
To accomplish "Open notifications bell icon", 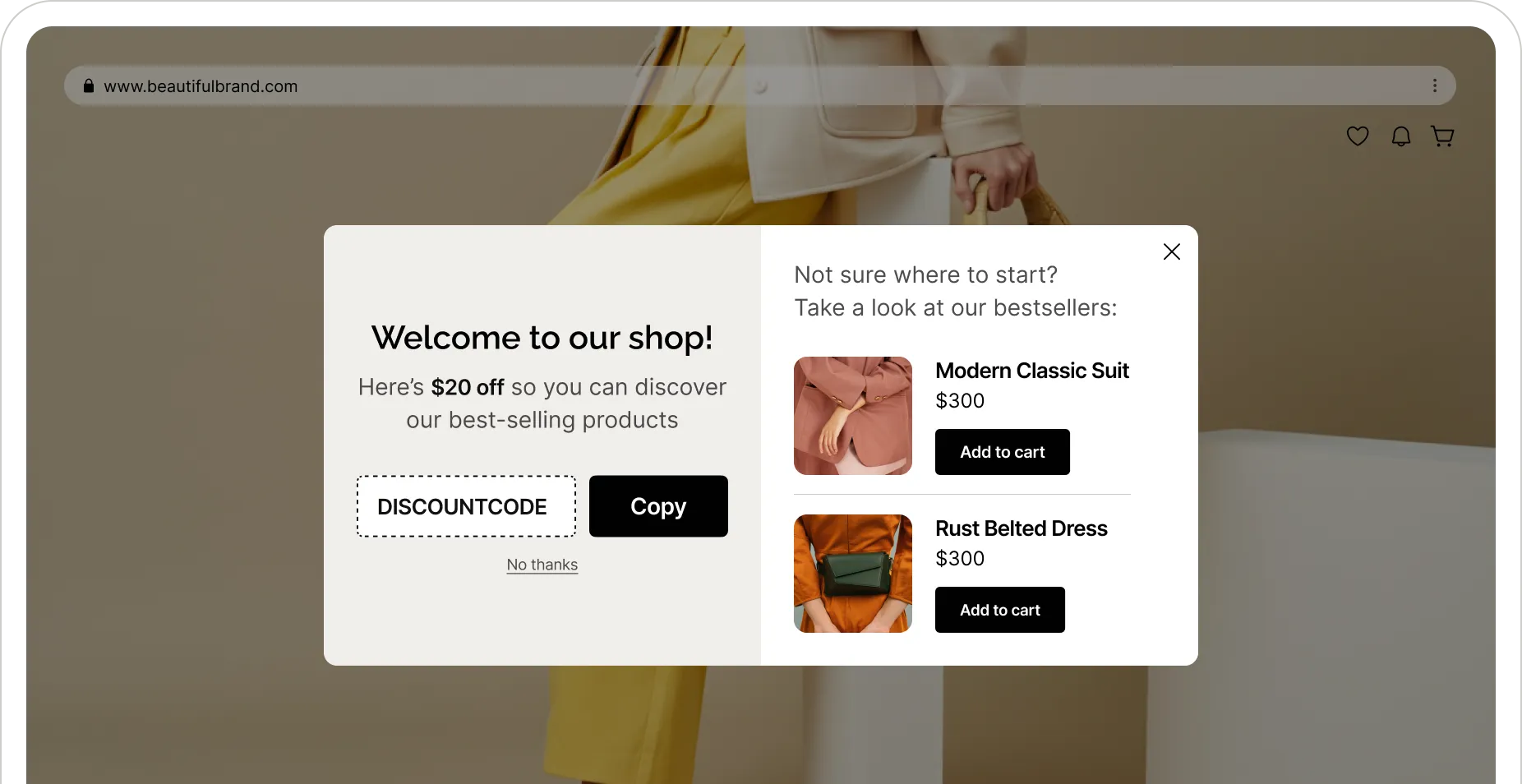I will point(1401,136).
